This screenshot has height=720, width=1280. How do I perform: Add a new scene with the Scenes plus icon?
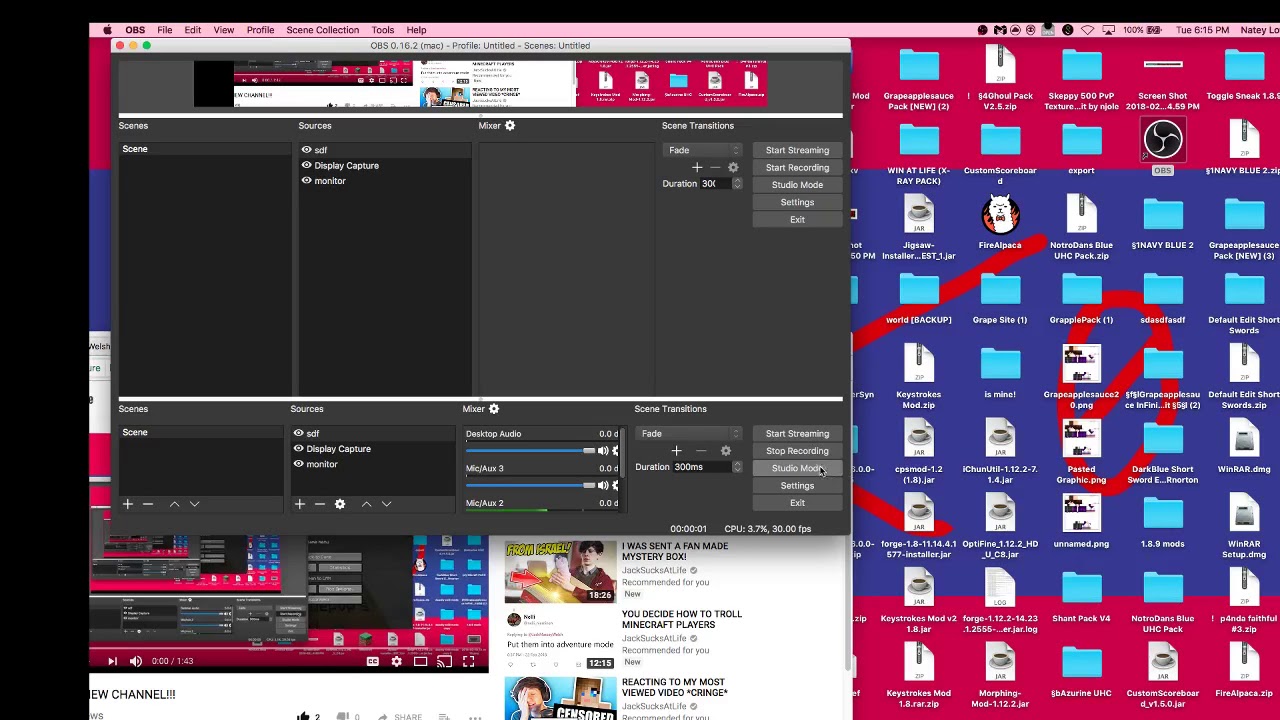click(x=128, y=504)
